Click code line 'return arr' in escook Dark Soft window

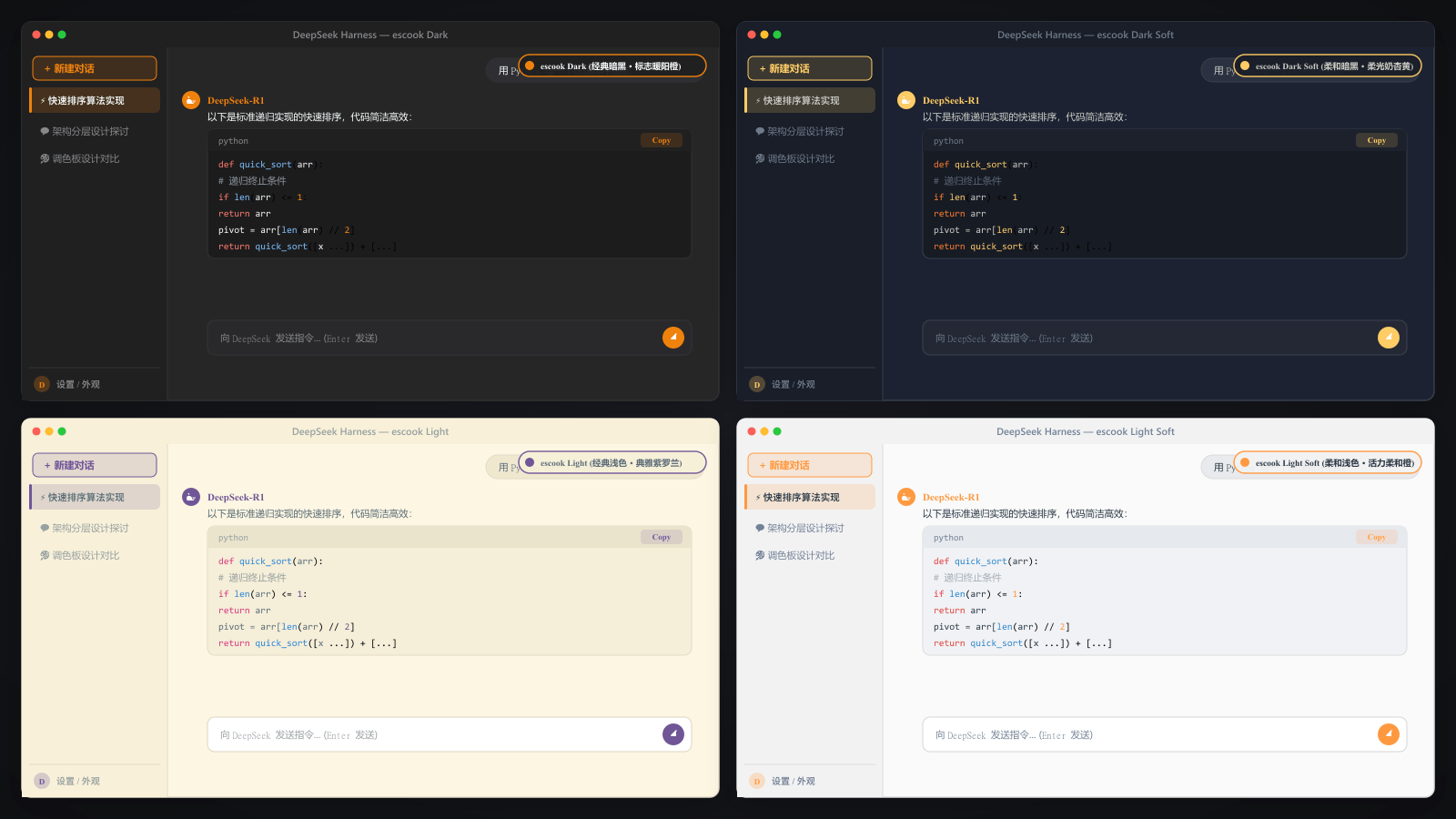[x=959, y=214]
